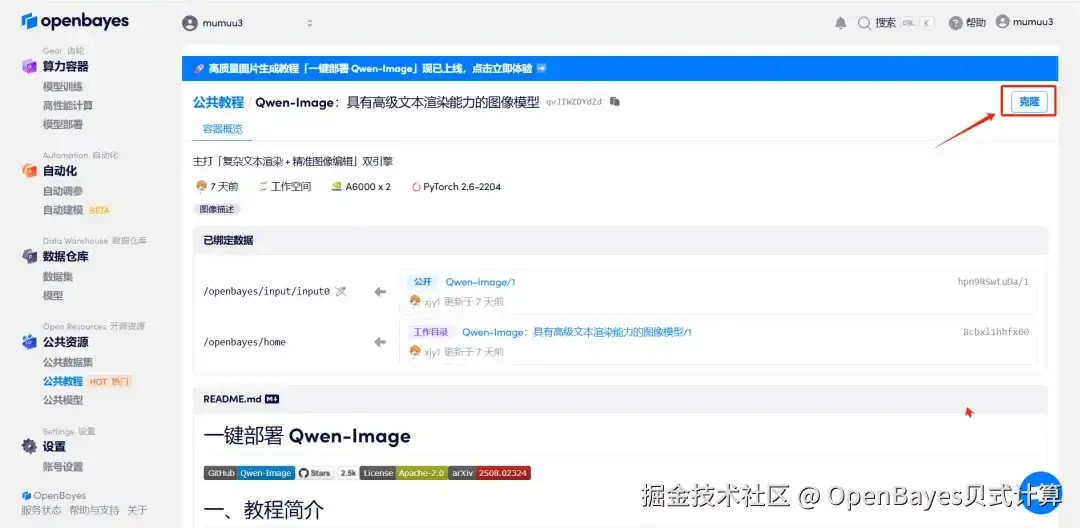Open 自动建模 BETA in the sidebar
Image resolution: width=1080 pixels, height=528 pixels.
point(76,210)
